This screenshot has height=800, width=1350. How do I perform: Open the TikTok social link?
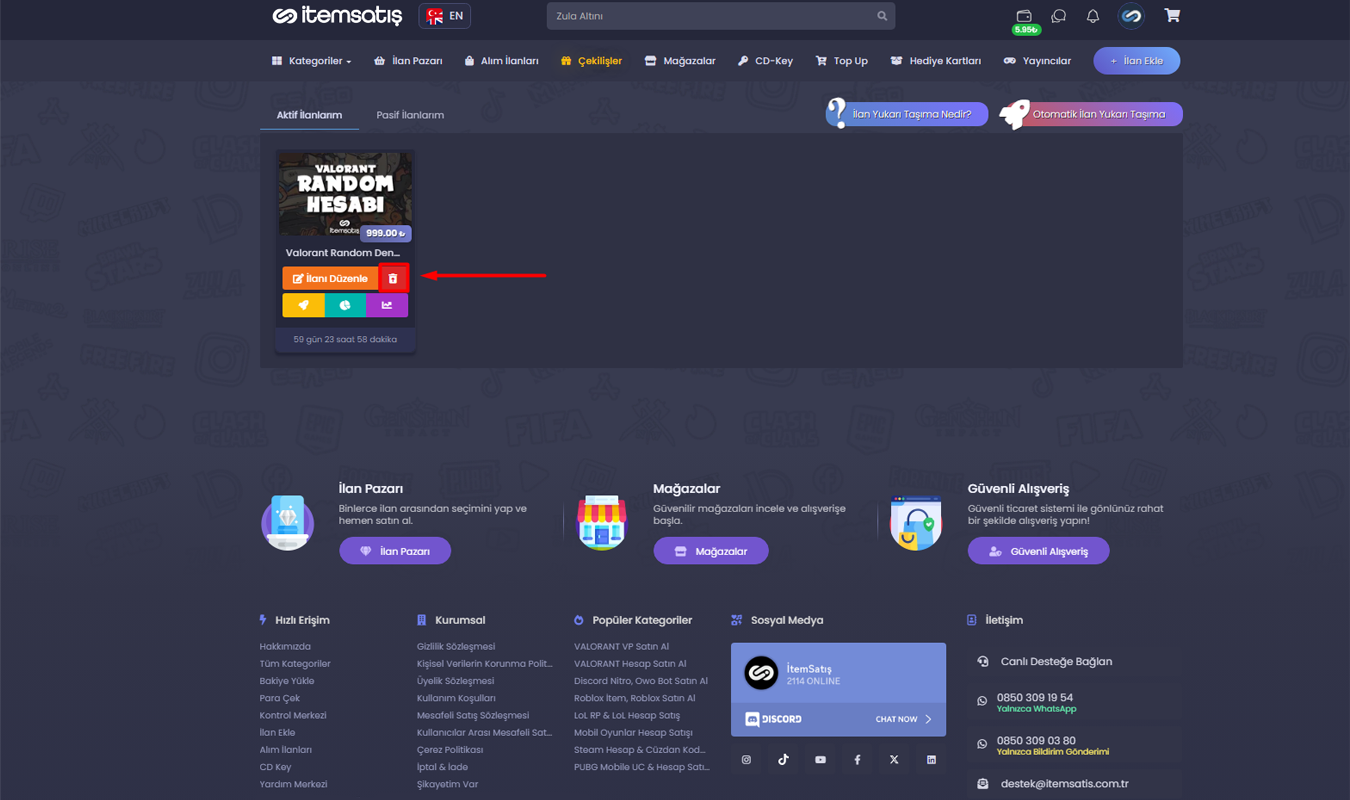tap(783, 760)
